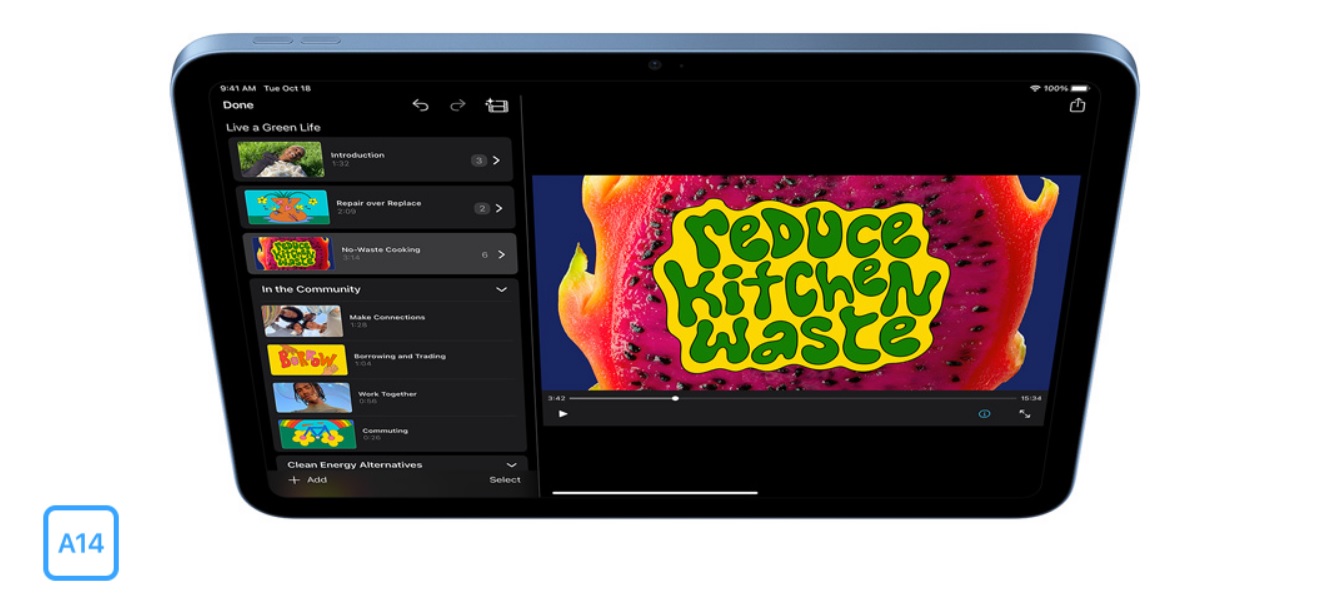1318x601 pixels.
Task: Tap the Select button
Action: pyautogui.click(x=505, y=480)
